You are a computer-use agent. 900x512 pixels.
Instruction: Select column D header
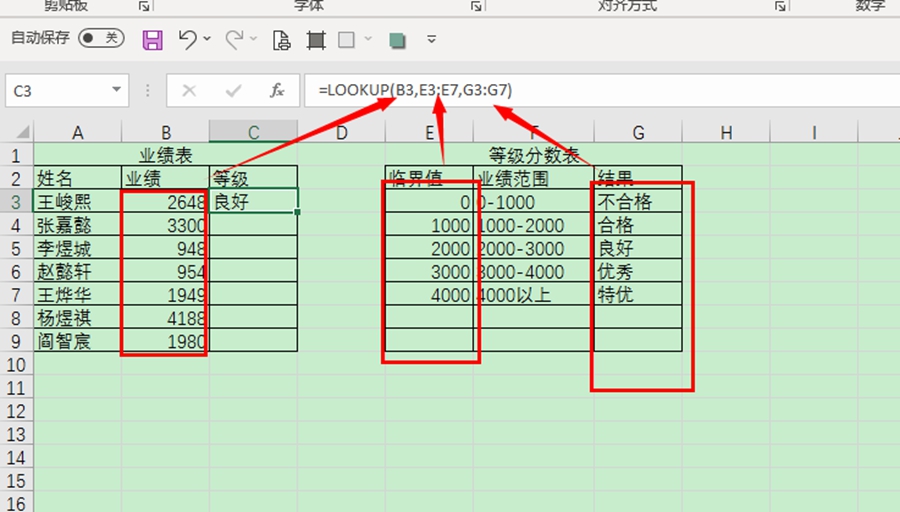click(x=342, y=133)
